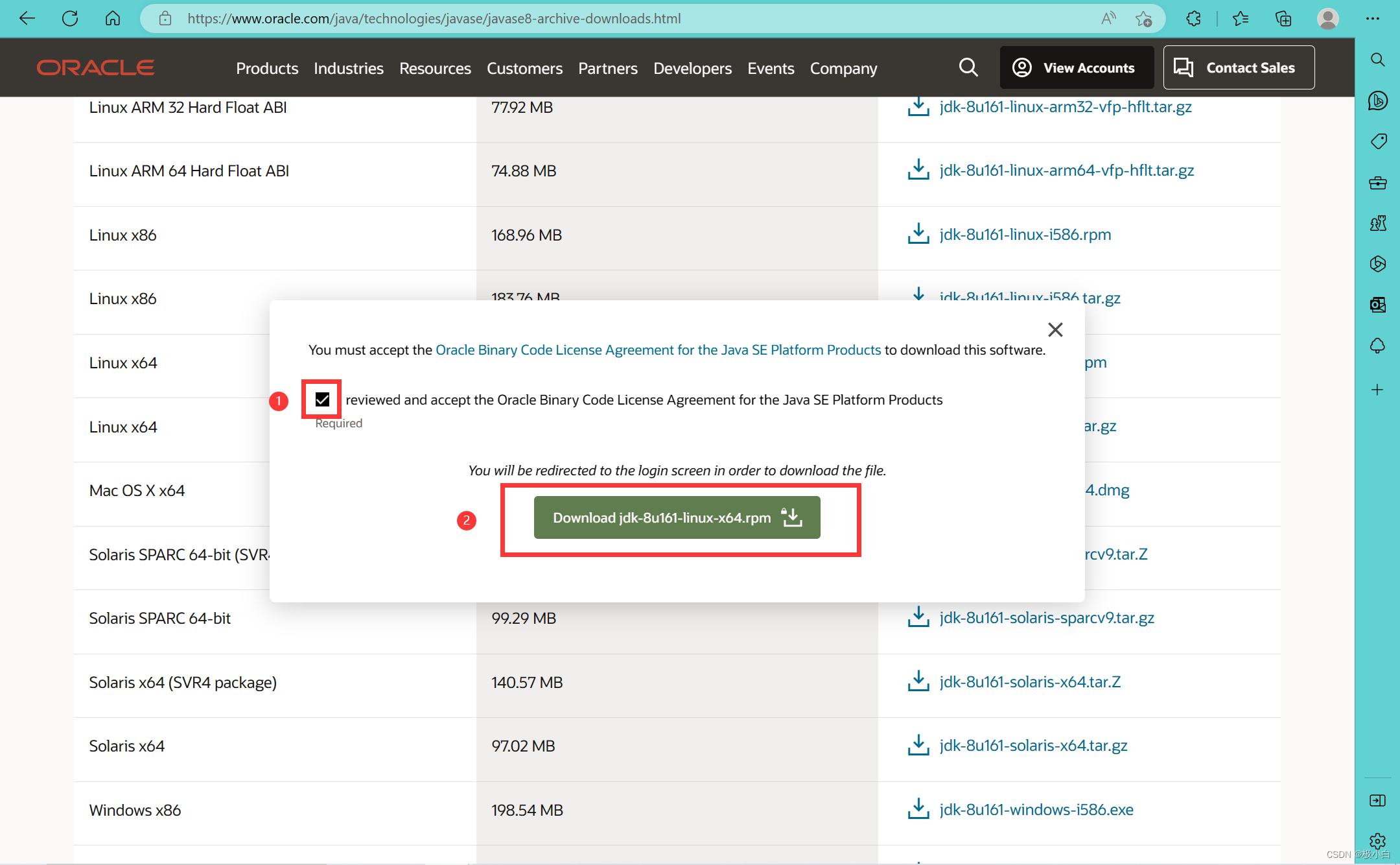Open Oracle Binary Code License Agreement link
Viewport: 1400px width, 865px height.
click(658, 350)
